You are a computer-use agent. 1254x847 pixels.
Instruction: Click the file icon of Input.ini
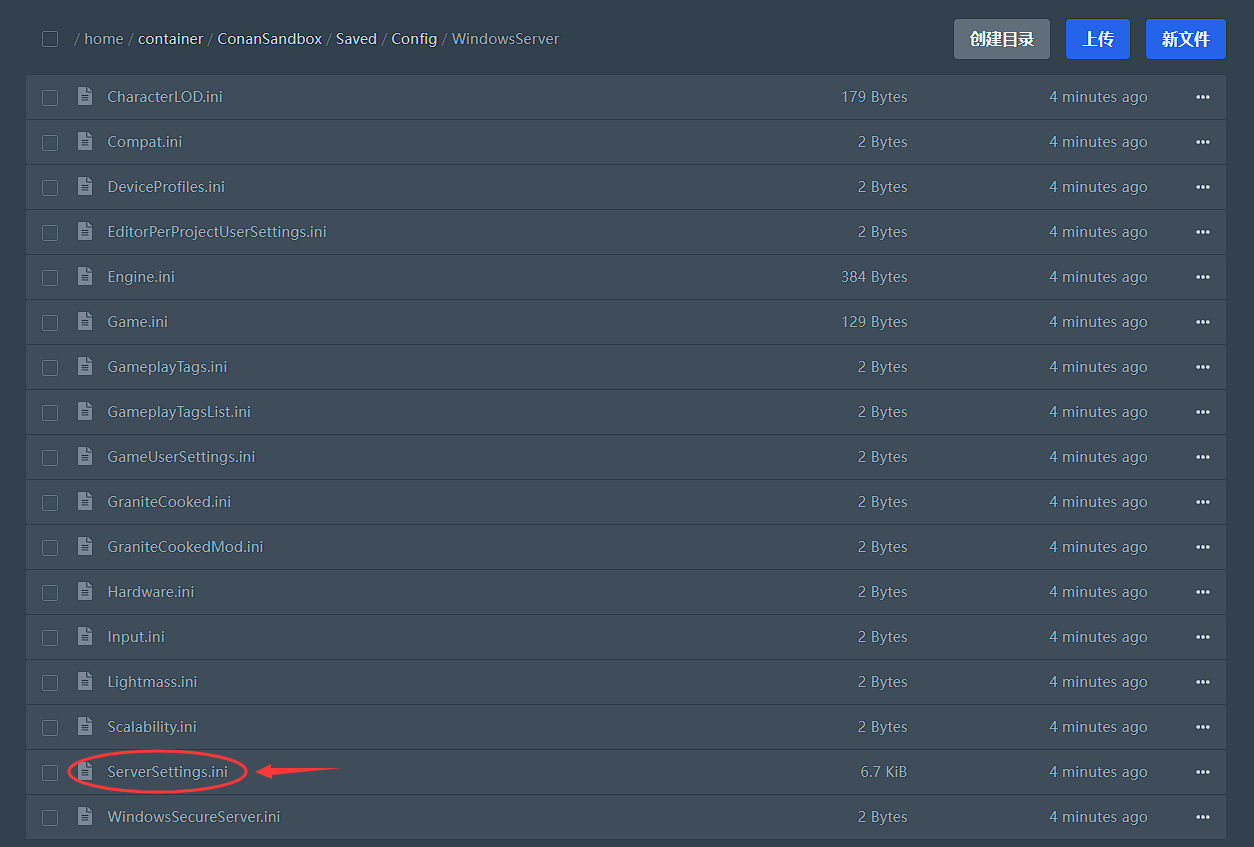click(x=85, y=636)
